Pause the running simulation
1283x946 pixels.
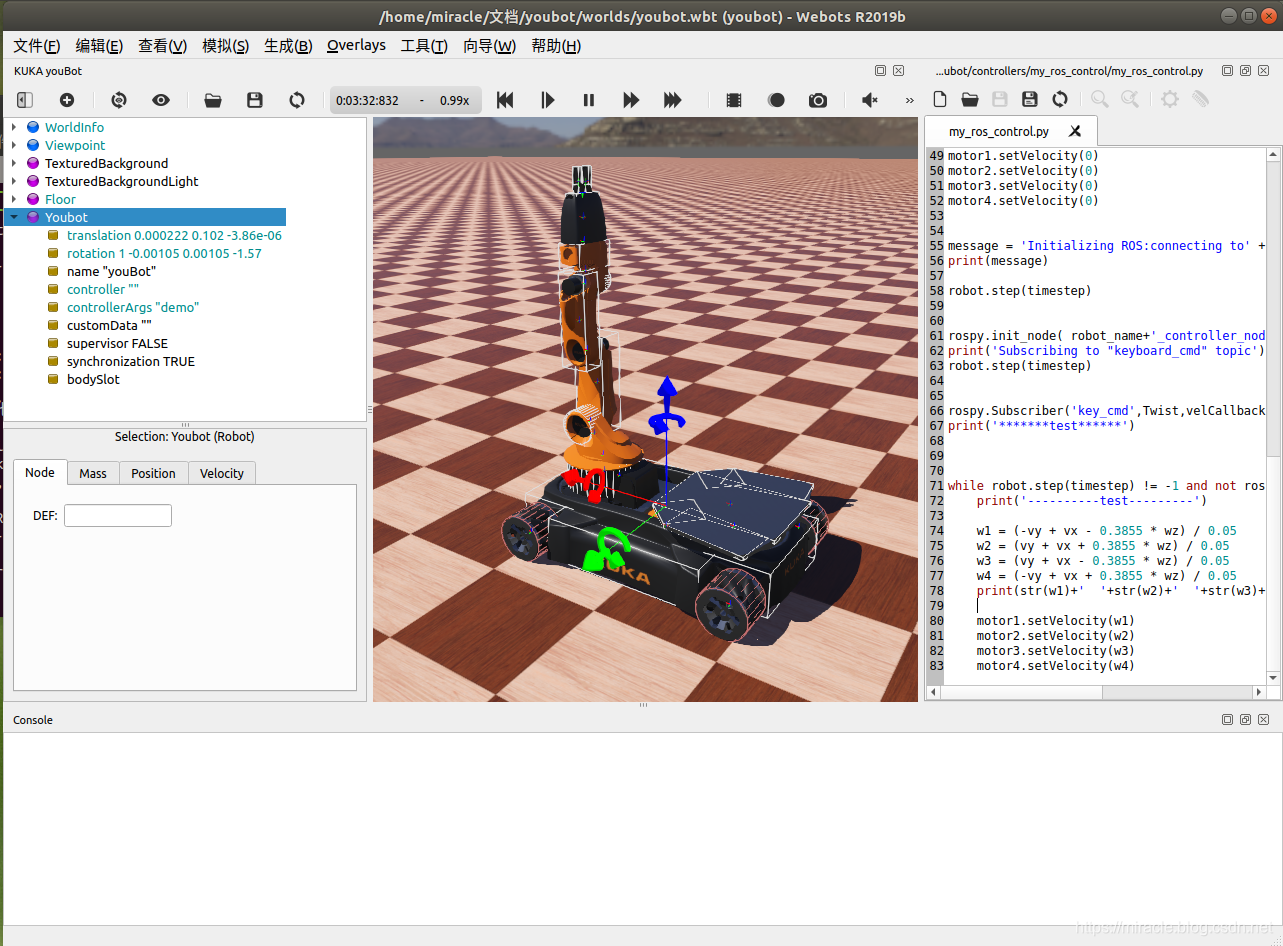click(589, 100)
